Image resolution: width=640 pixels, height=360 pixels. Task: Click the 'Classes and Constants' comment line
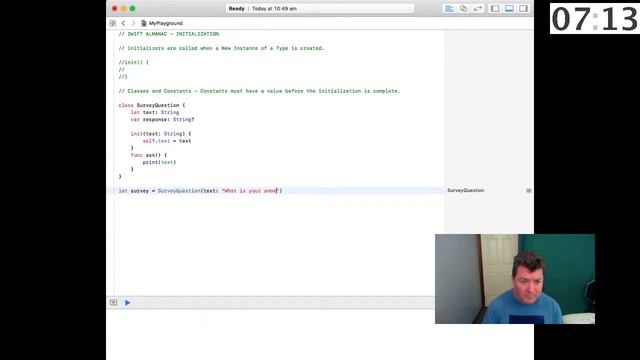pyautogui.click(x=259, y=91)
